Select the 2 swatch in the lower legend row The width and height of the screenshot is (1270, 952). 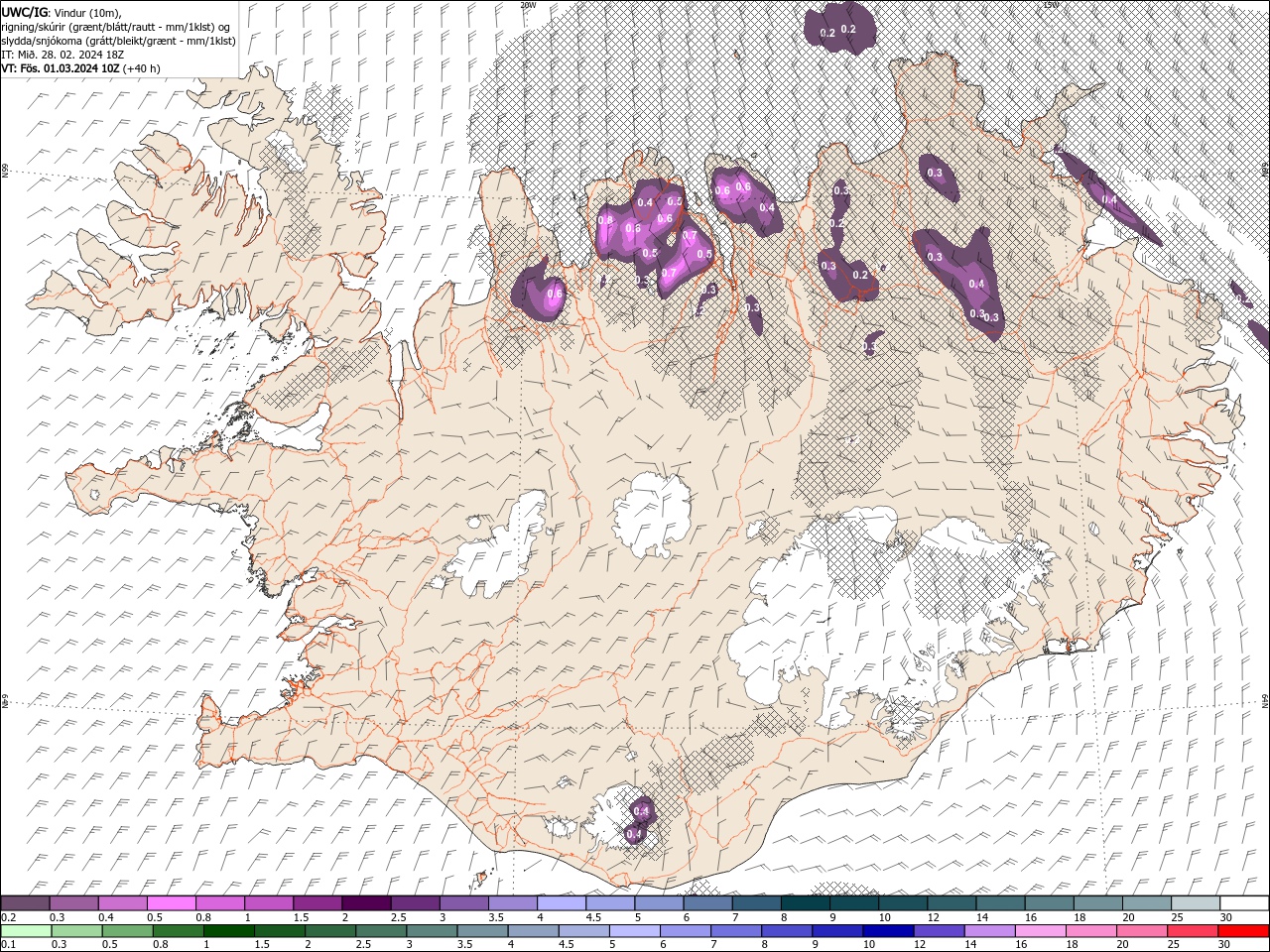tap(330, 931)
